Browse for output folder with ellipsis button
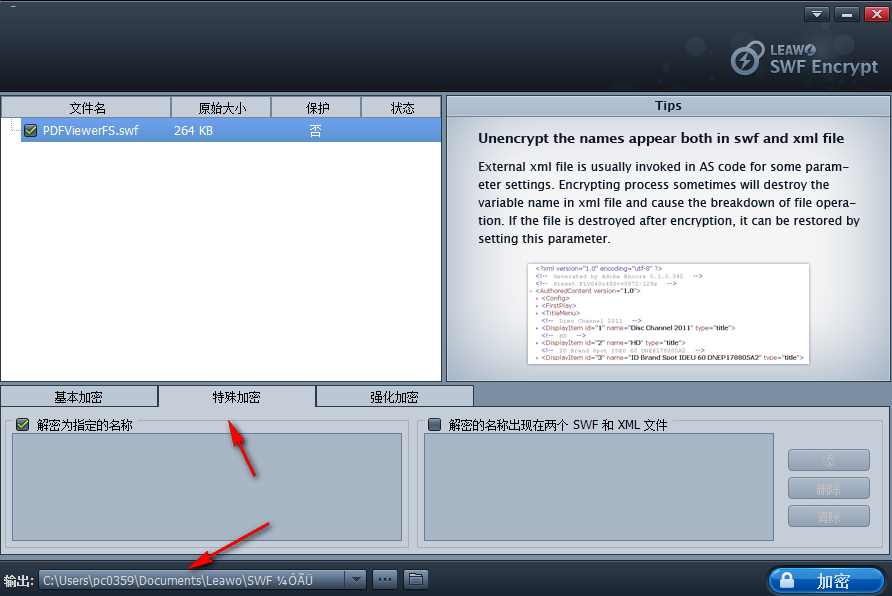892x596 pixels. [x=385, y=580]
